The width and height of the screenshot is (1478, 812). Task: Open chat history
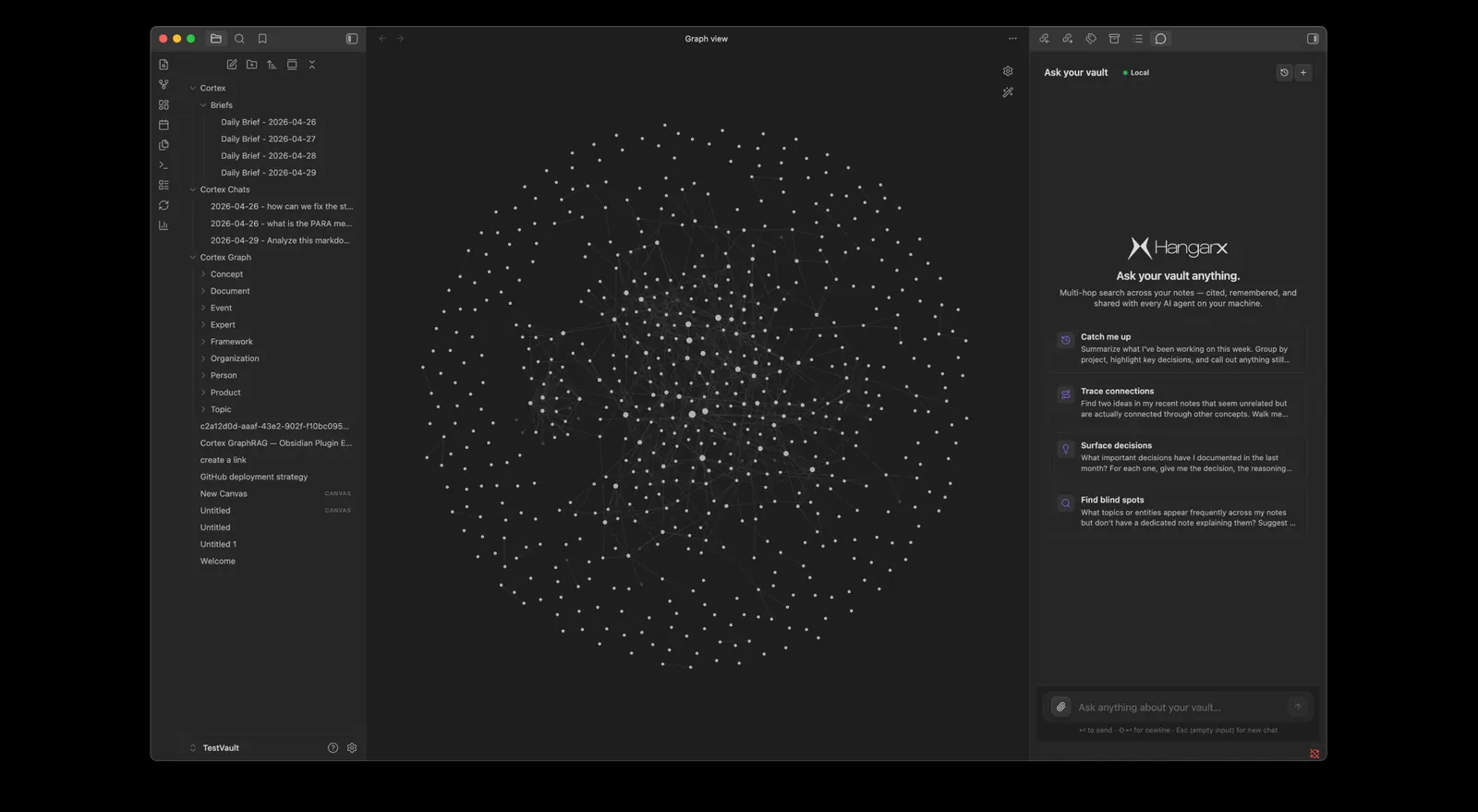click(1284, 72)
